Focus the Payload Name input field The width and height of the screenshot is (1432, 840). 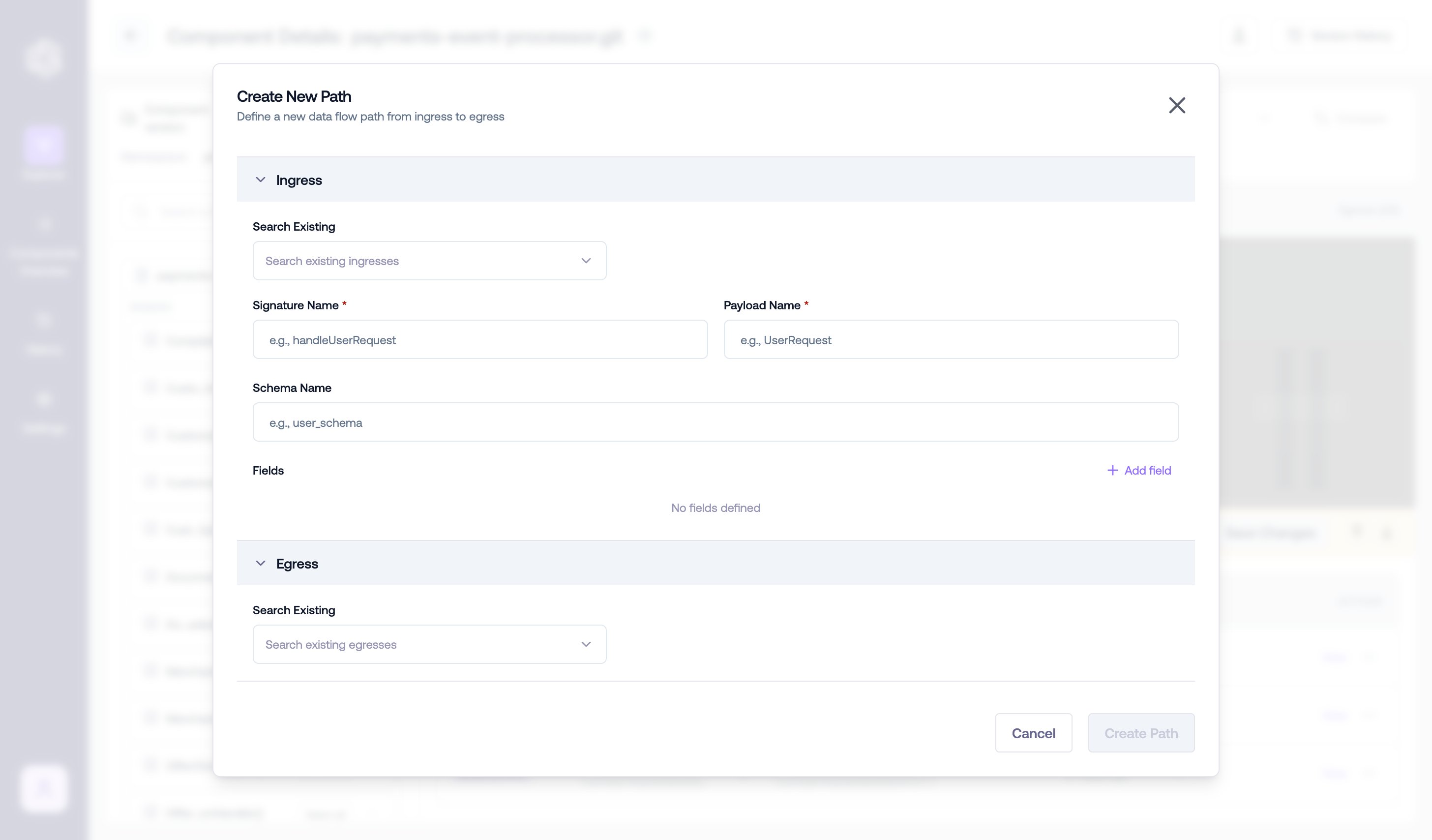coord(951,339)
